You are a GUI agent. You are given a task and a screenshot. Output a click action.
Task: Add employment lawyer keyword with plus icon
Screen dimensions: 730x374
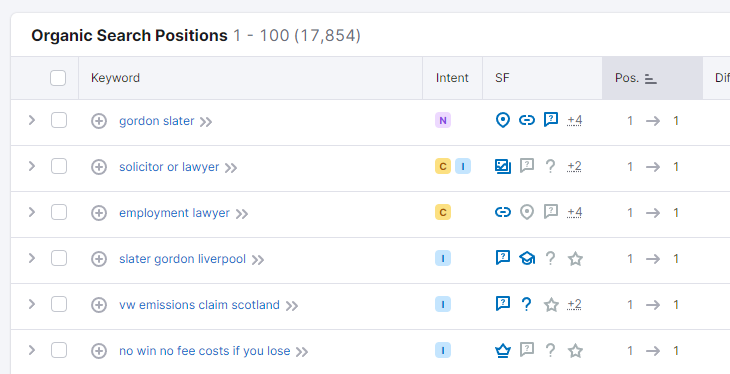[99, 213]
